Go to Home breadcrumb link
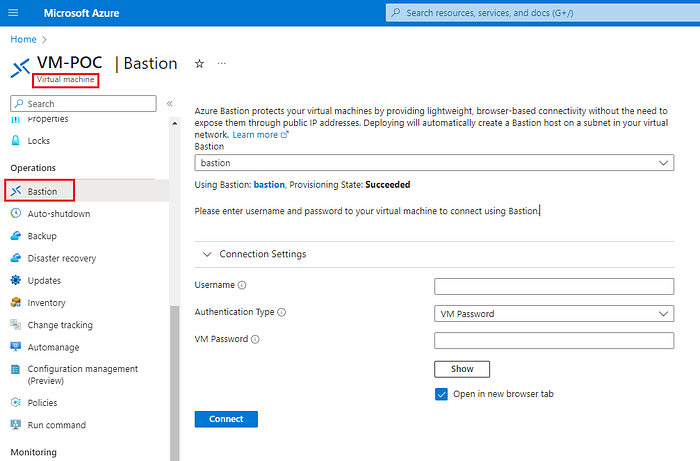 23,39
